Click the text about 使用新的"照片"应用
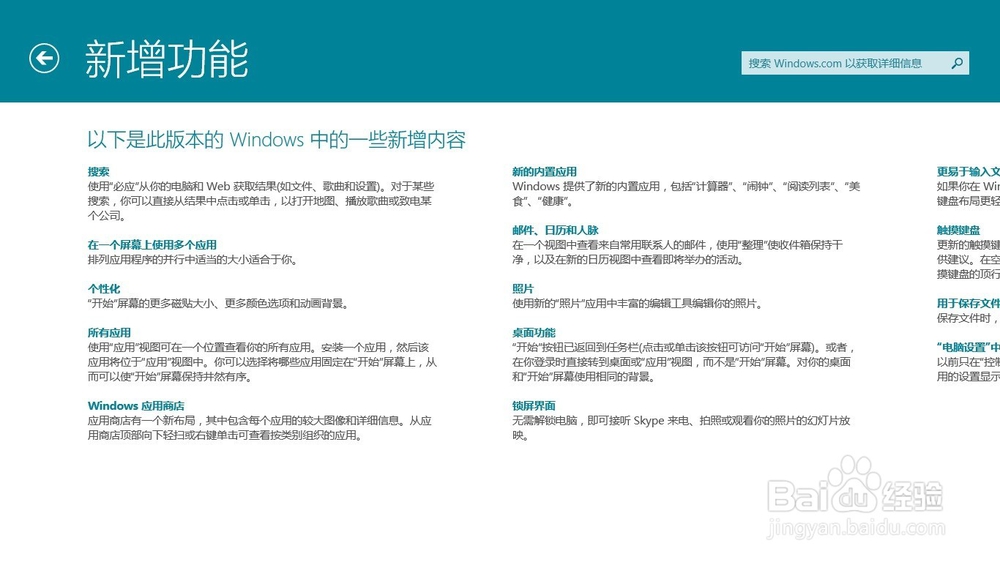Image resolution: width=1000 pixels, height=562 pixels. (x=637, y=304)
